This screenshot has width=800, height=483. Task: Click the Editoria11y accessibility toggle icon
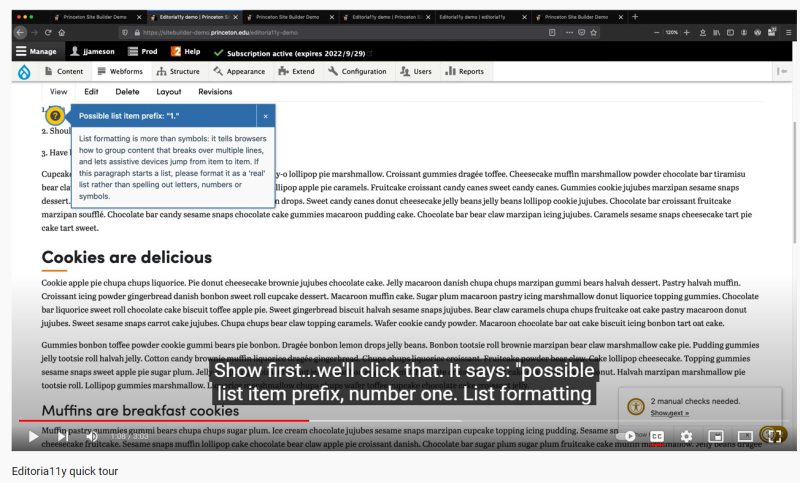pyautogui.click(x=636, y=407)
